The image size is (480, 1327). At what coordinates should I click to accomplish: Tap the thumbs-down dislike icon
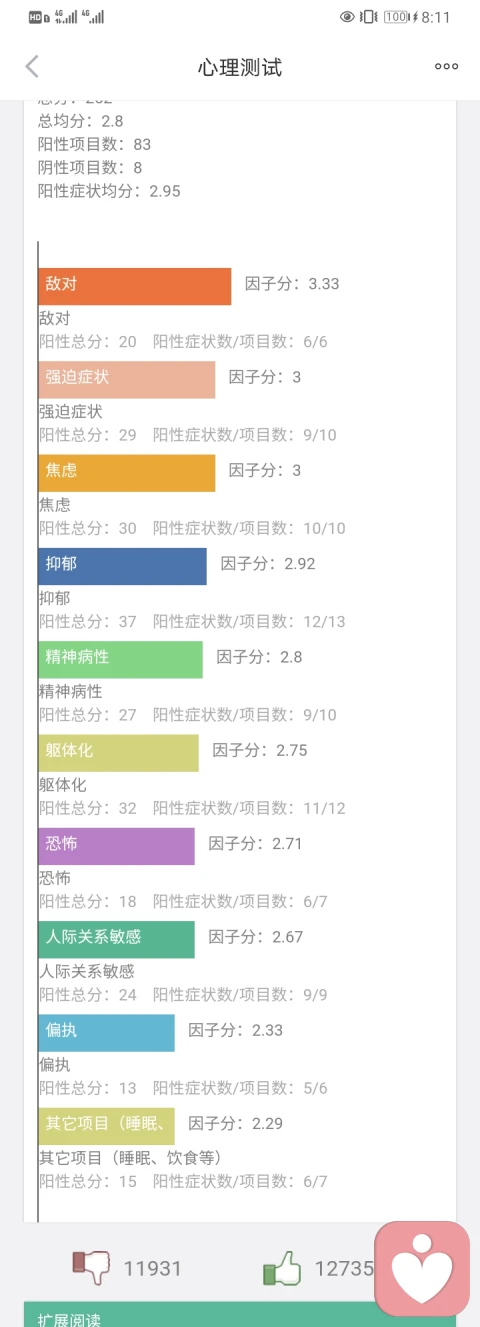tap(91, 1268)
